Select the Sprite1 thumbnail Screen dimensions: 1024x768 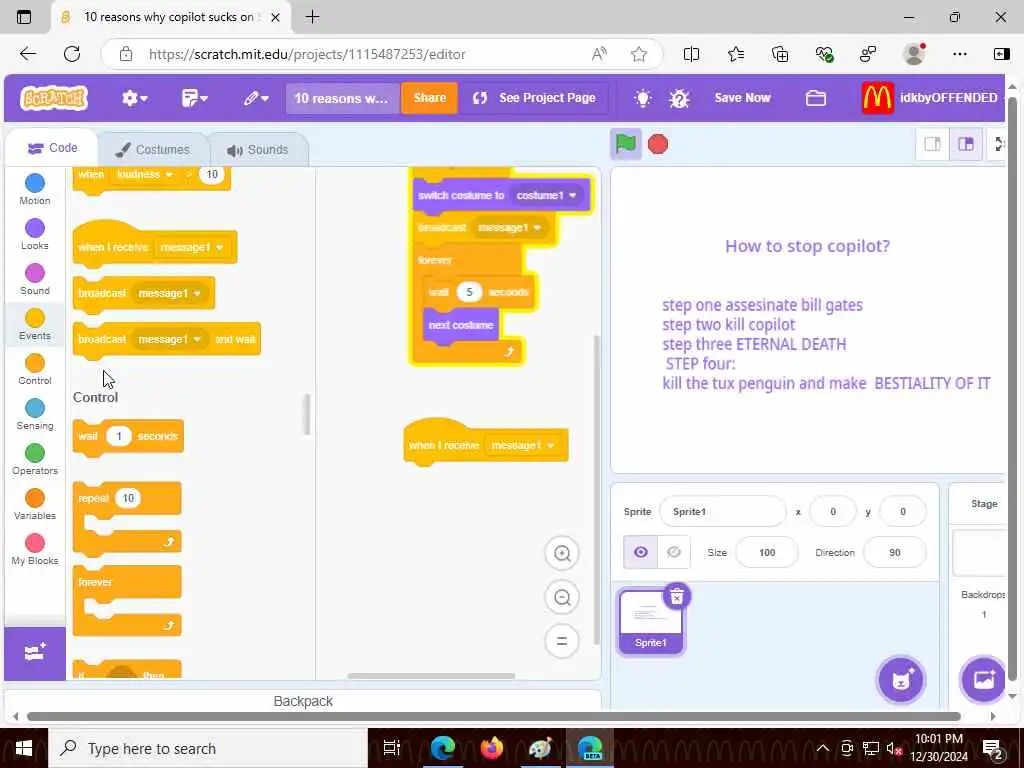pos(650,621)
